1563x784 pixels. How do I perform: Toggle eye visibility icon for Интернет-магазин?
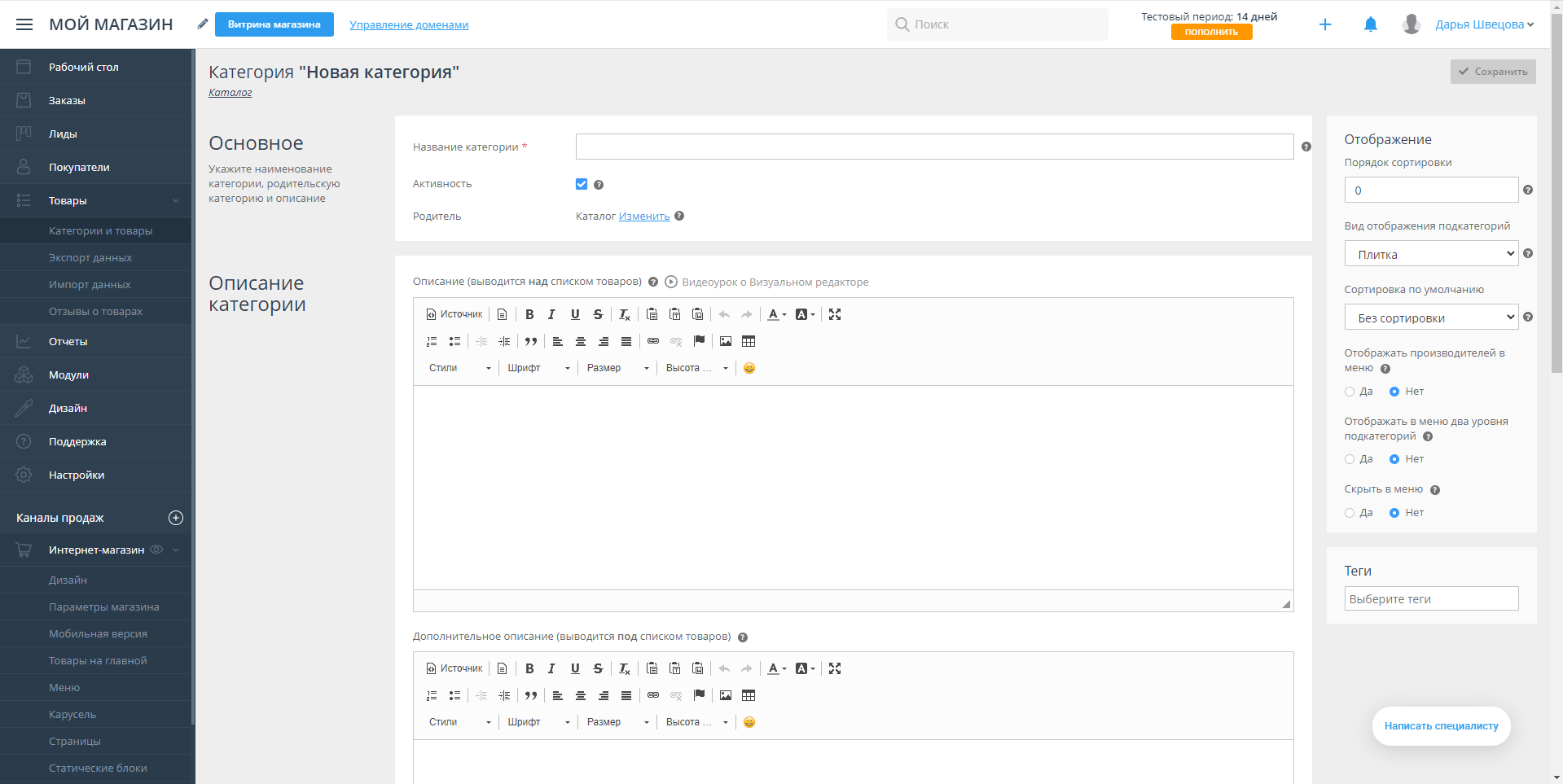pyautogui.click(x=156, y=550)
